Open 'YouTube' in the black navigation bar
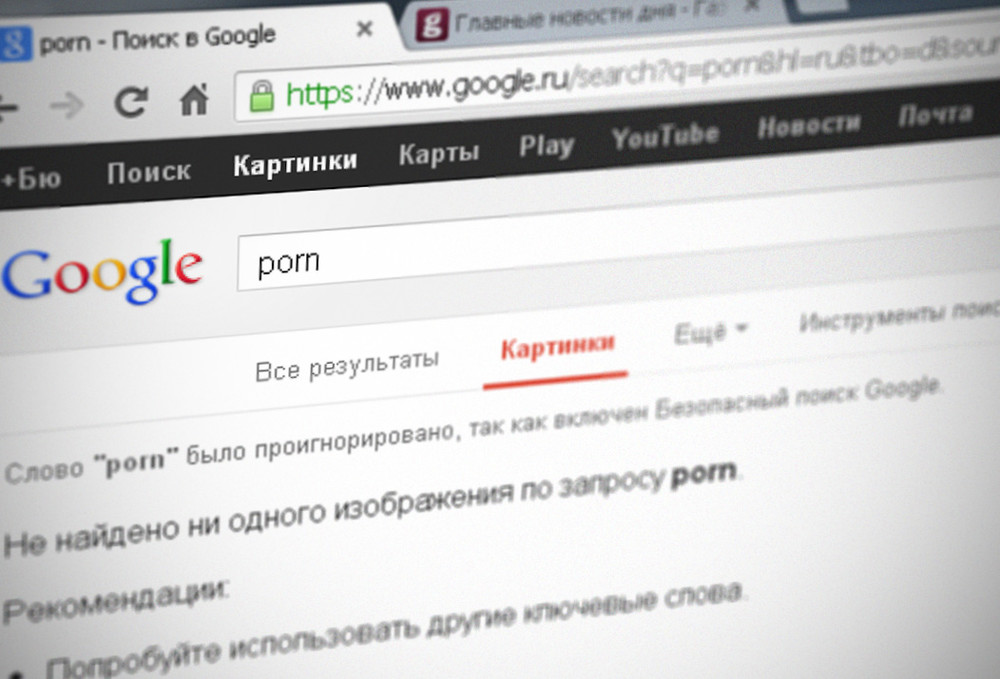This screenshot has height=679, width=1000. click(665, 136)
